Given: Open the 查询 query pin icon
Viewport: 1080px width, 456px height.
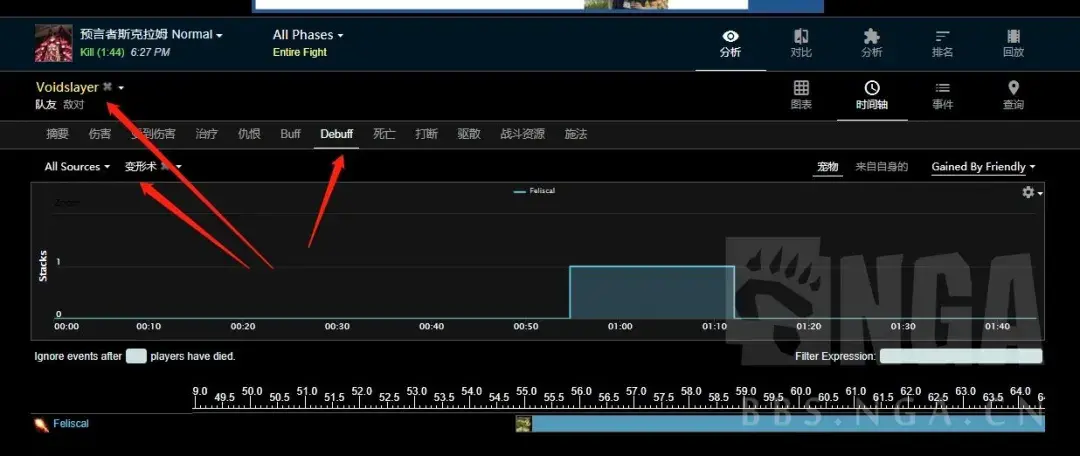Looking at the screenshot, I should click(1012, 89).
